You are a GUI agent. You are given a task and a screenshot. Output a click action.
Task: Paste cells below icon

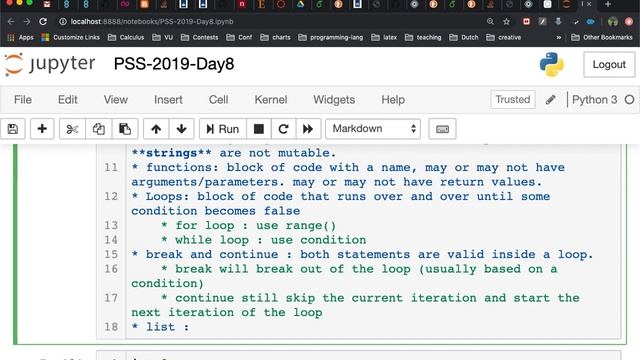tap(124, 129)
